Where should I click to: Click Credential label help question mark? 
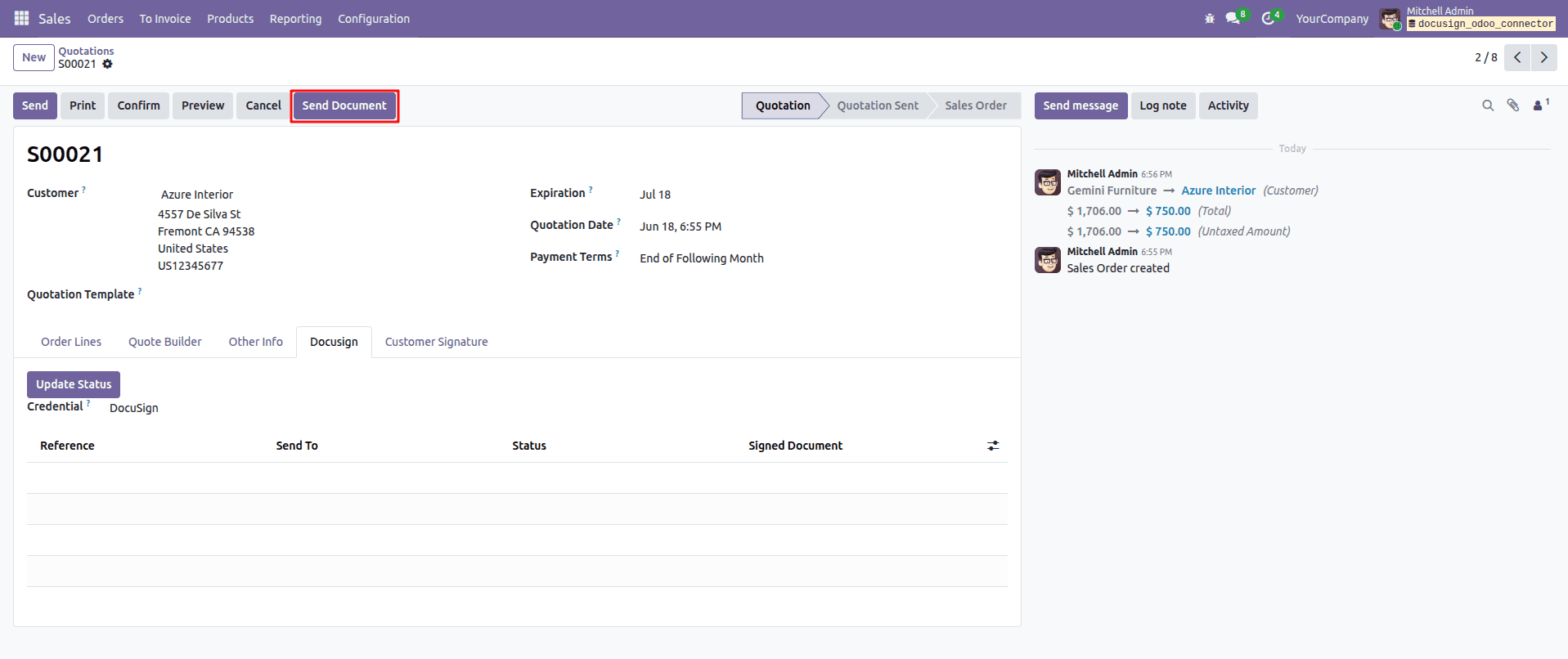tap(88, 403)
